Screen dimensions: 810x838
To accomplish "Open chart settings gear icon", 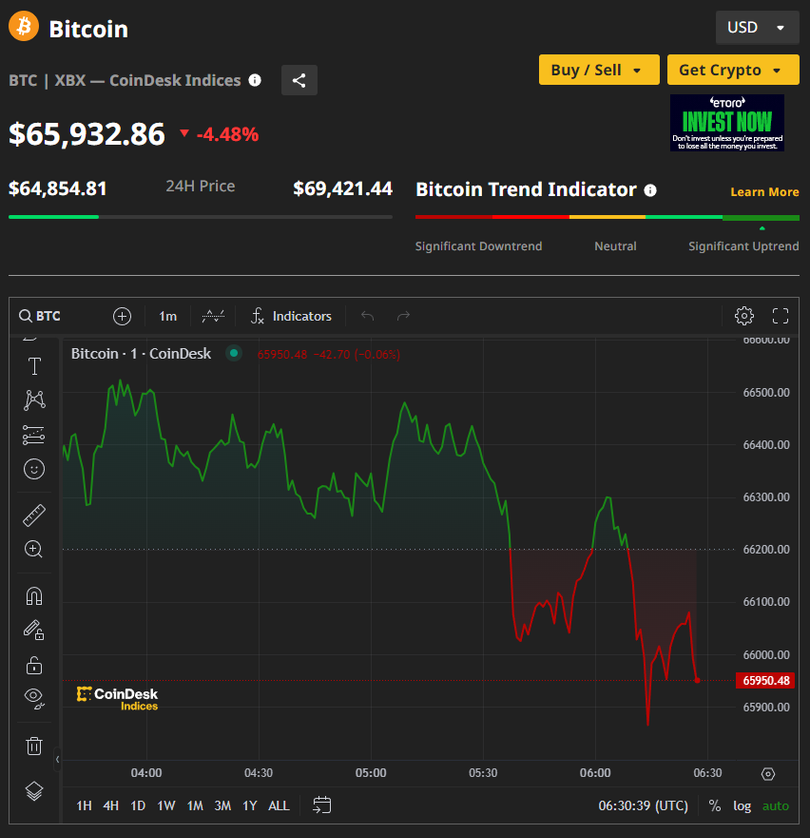I will pyautogui.click(x=744, y=316).
